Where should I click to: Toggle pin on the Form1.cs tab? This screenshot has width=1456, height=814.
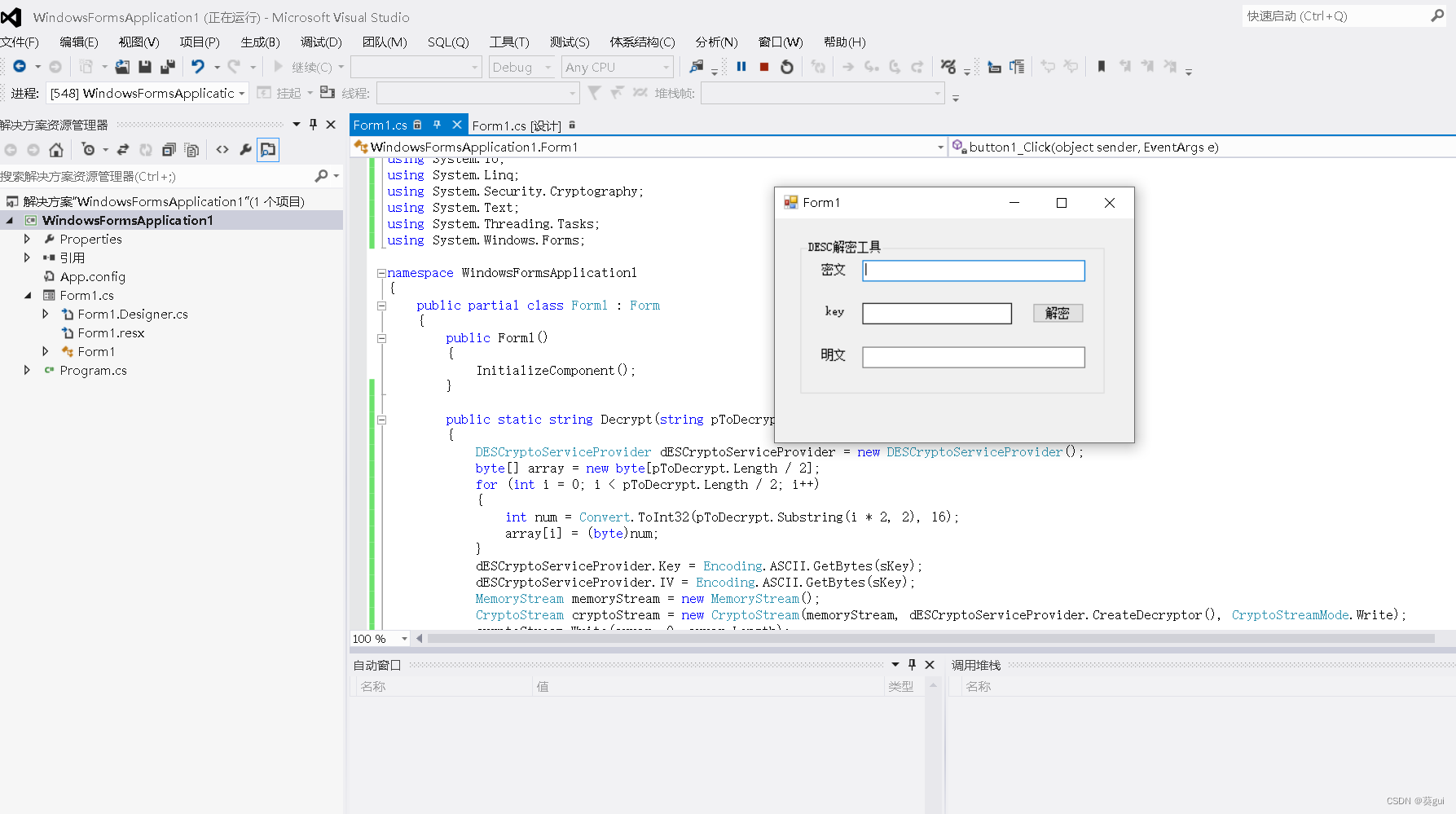coord(437,125)
